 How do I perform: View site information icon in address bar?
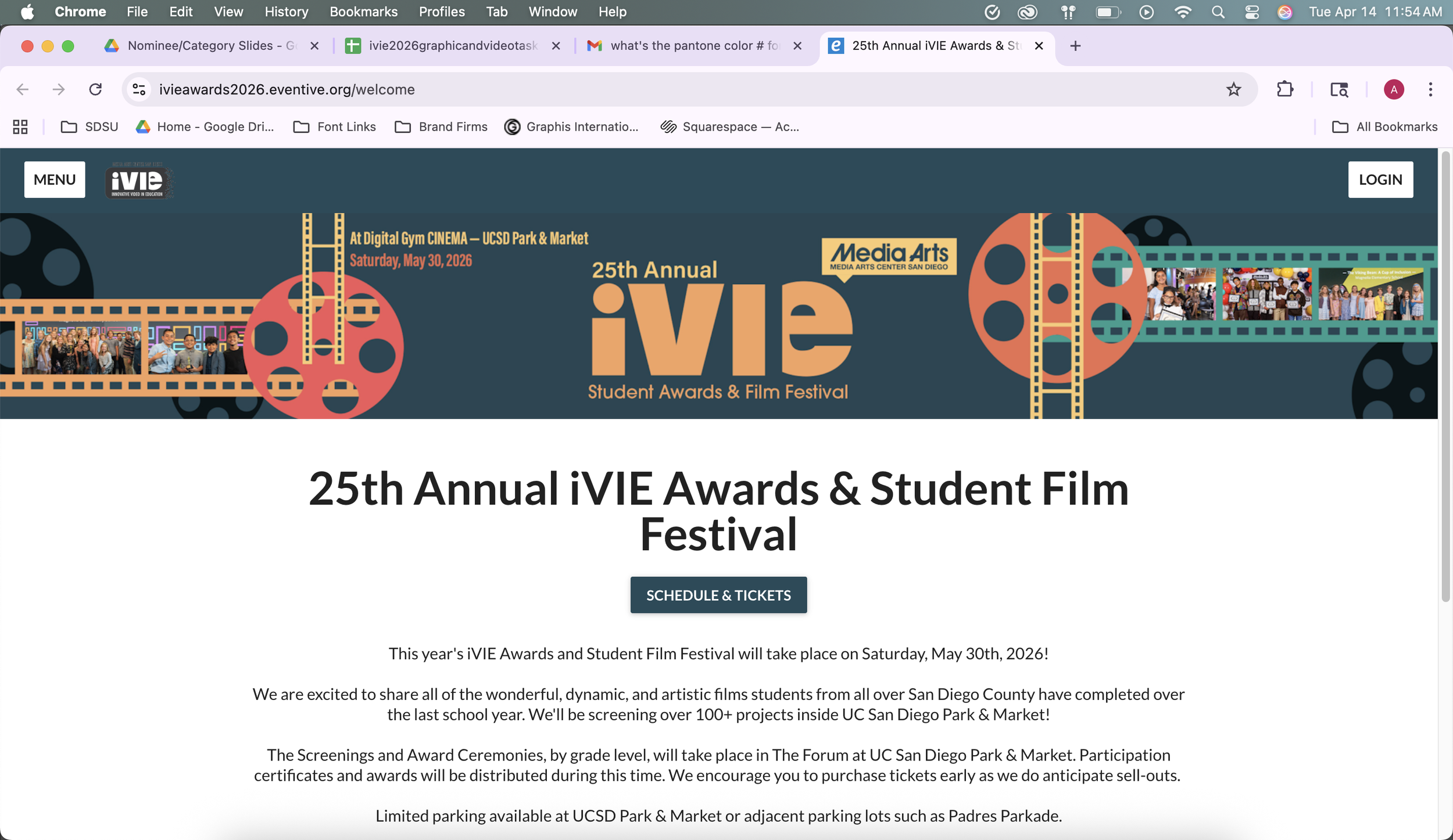click(139, 89)
